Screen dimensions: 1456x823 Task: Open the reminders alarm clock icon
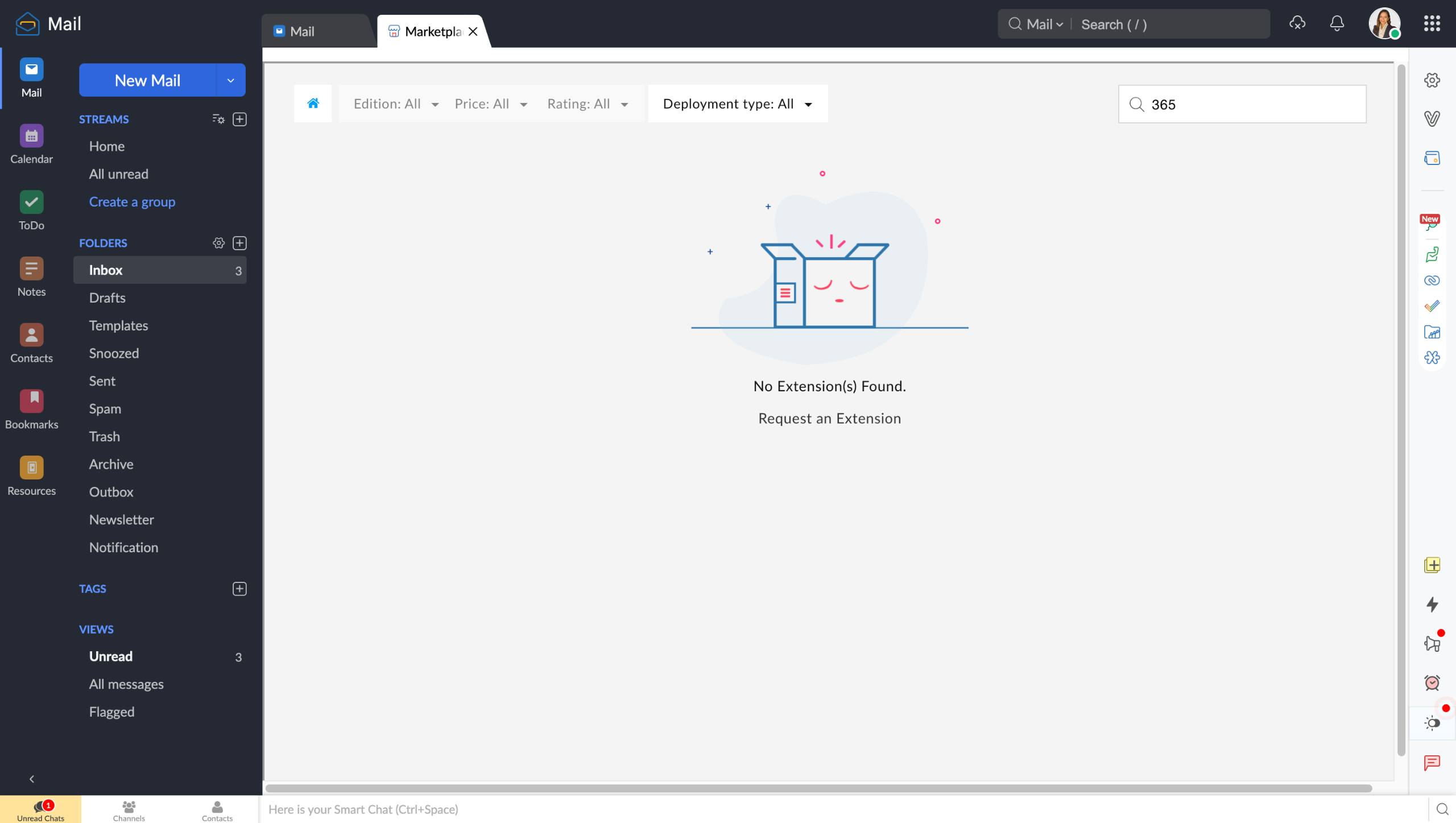(x=1432, y=683)
